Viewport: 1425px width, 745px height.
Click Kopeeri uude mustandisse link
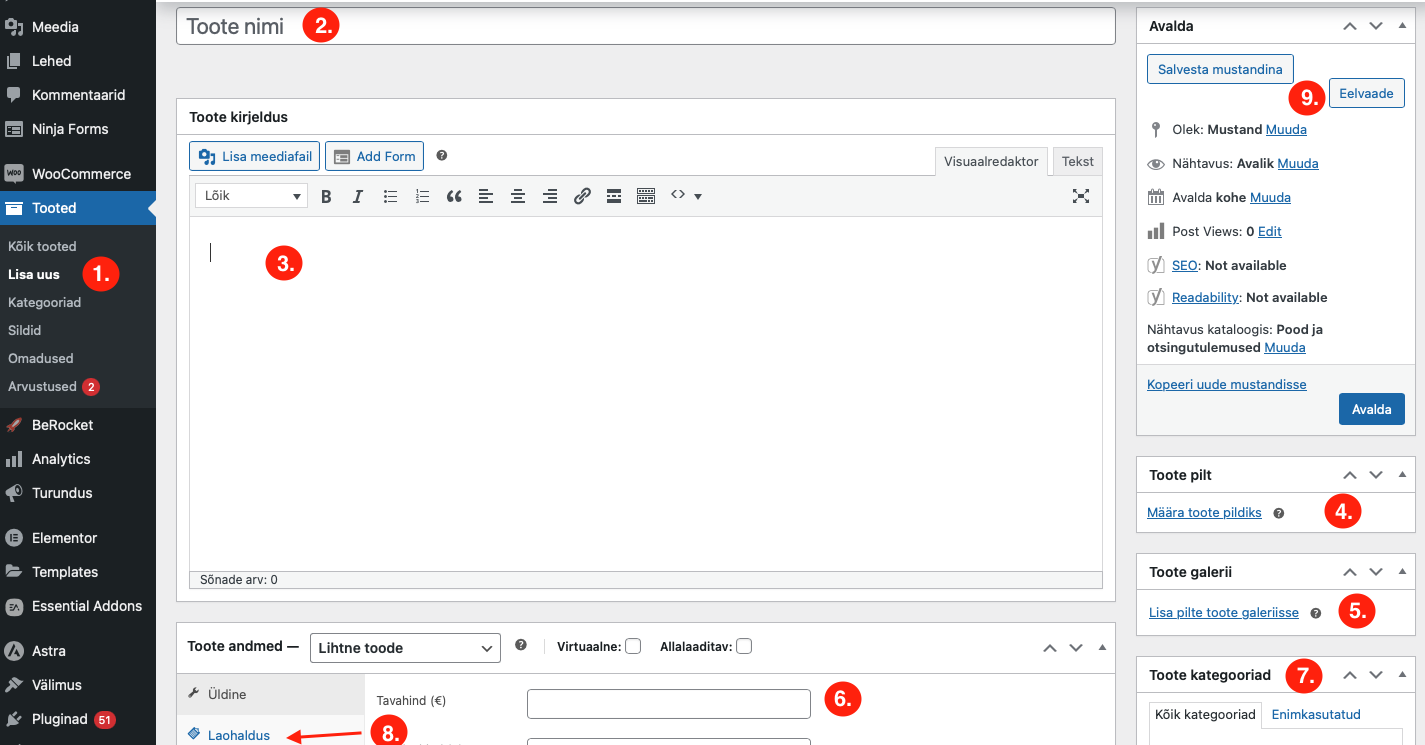click(1226, 384)
